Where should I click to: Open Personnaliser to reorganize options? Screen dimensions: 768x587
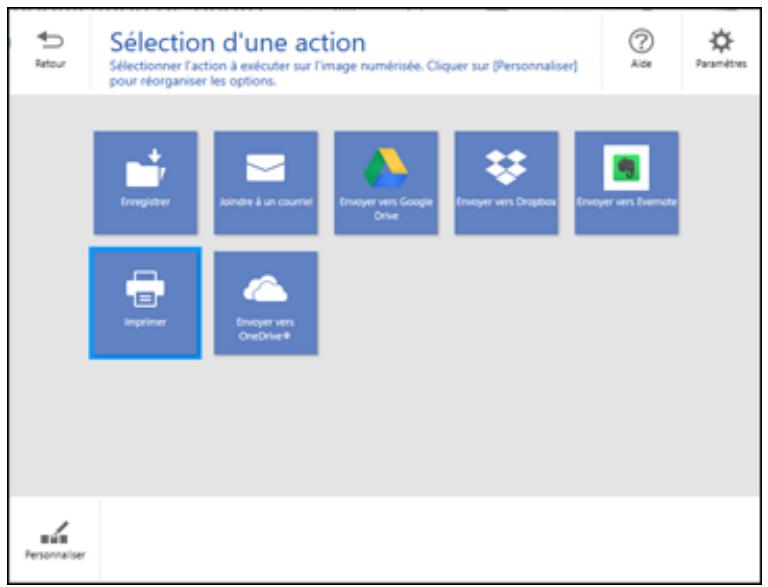[x=55, y=540]
